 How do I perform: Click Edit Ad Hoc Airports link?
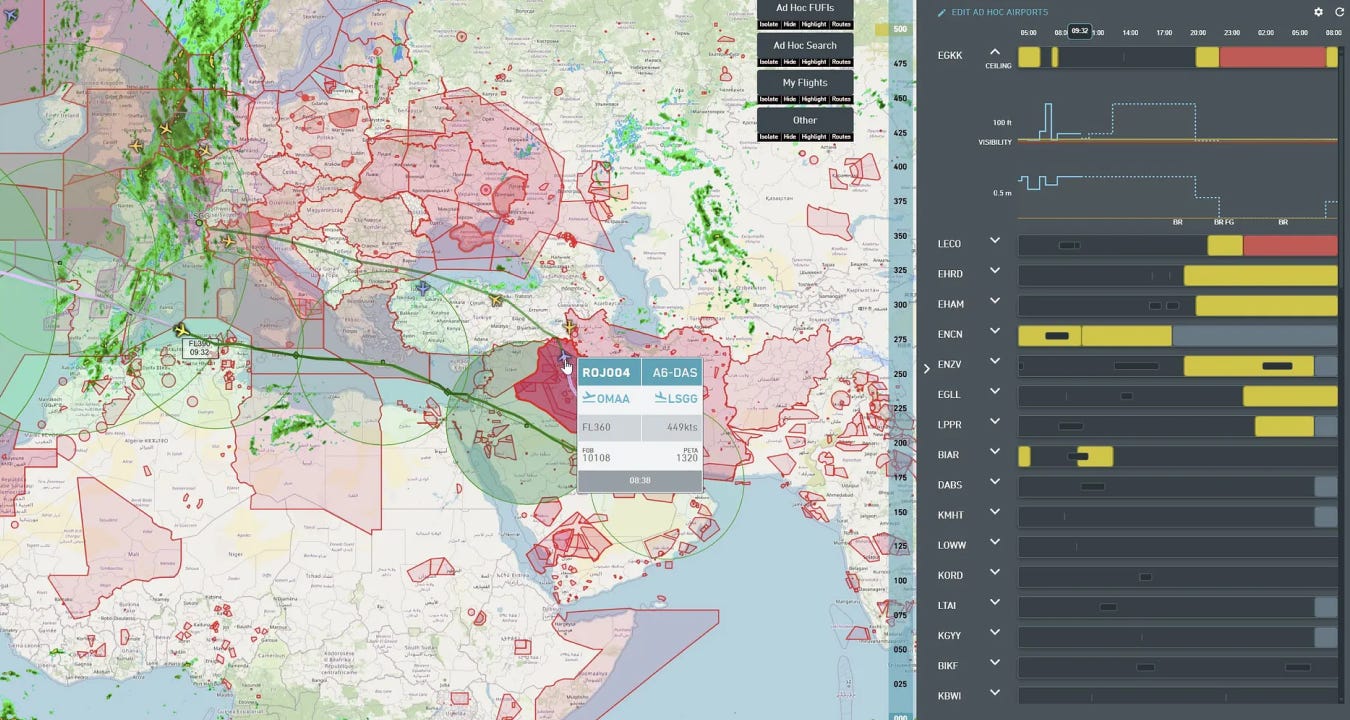(1000, 12)
